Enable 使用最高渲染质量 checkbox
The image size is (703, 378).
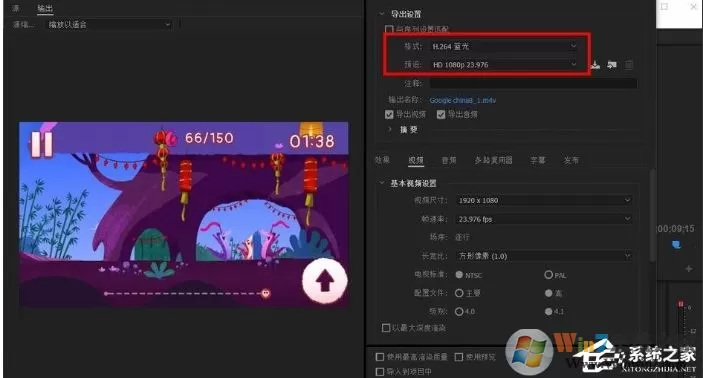(380, 357)
